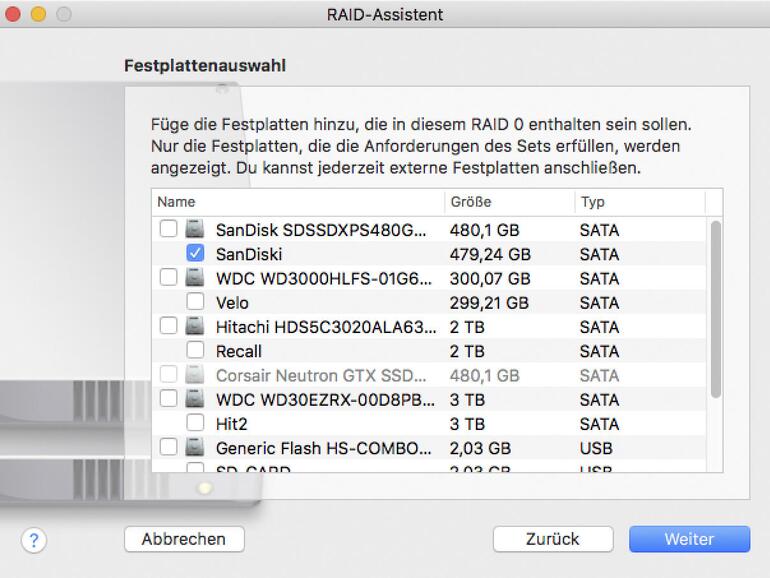
Task: Select the SanDisk SDSSDXPS480G disk checkbox
Action: coord(168,230)
